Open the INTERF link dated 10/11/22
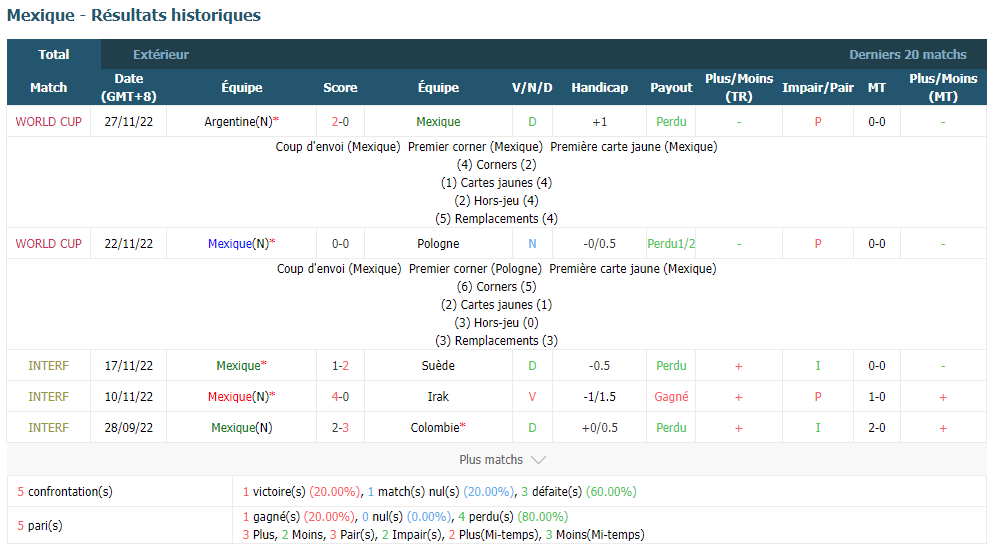The image size is (995, 553). pyautogui.click(x=49, y=397)
